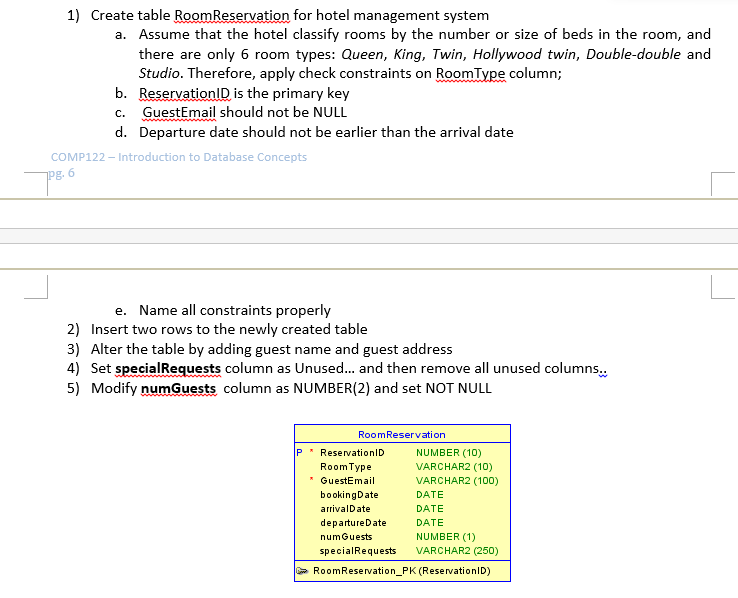738x598 pixels.
Task: Click 'GuestEmail should not be NULL' line
Action: pos(245,113)
